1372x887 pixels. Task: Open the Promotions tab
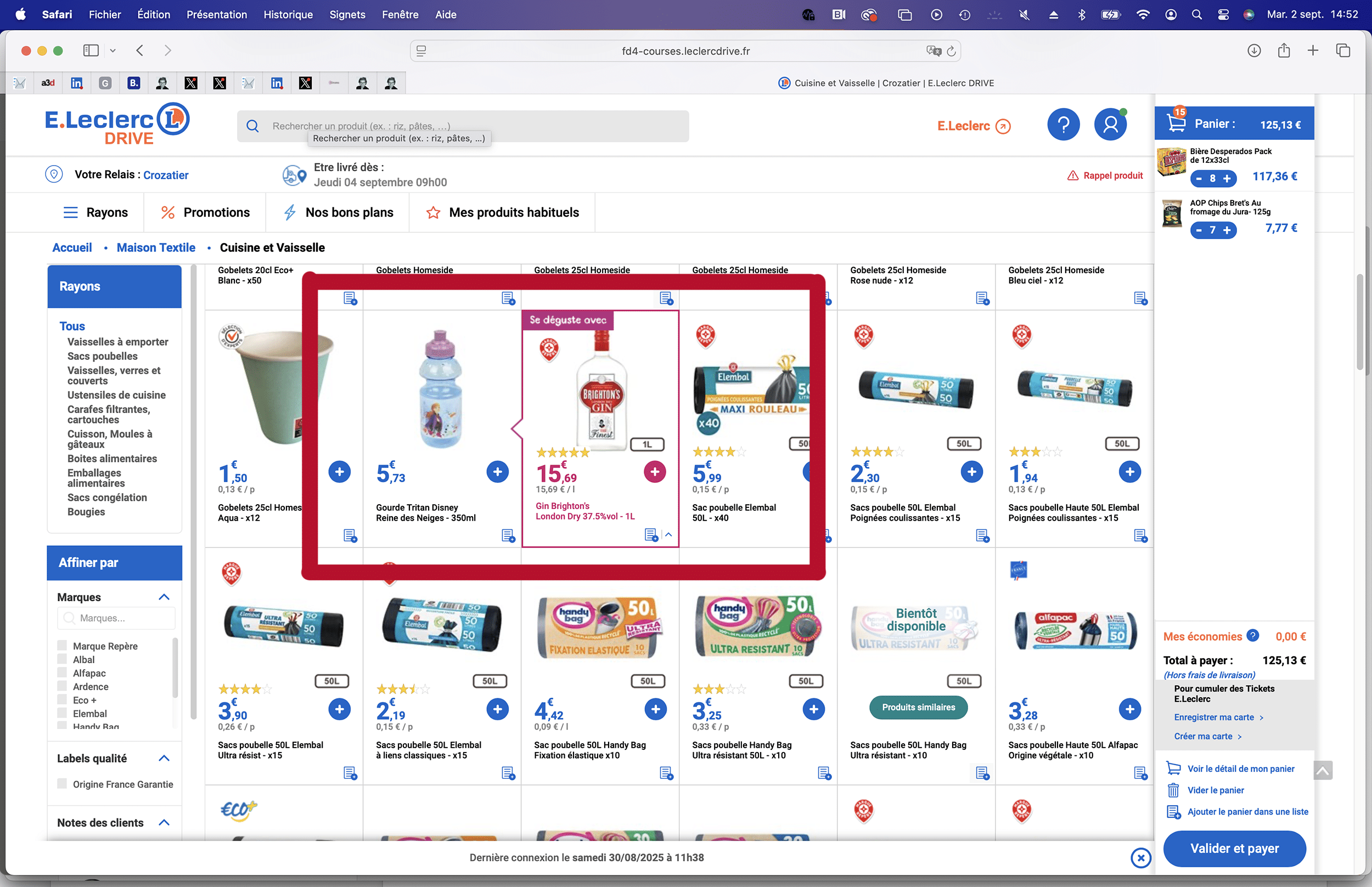[205, 212]
